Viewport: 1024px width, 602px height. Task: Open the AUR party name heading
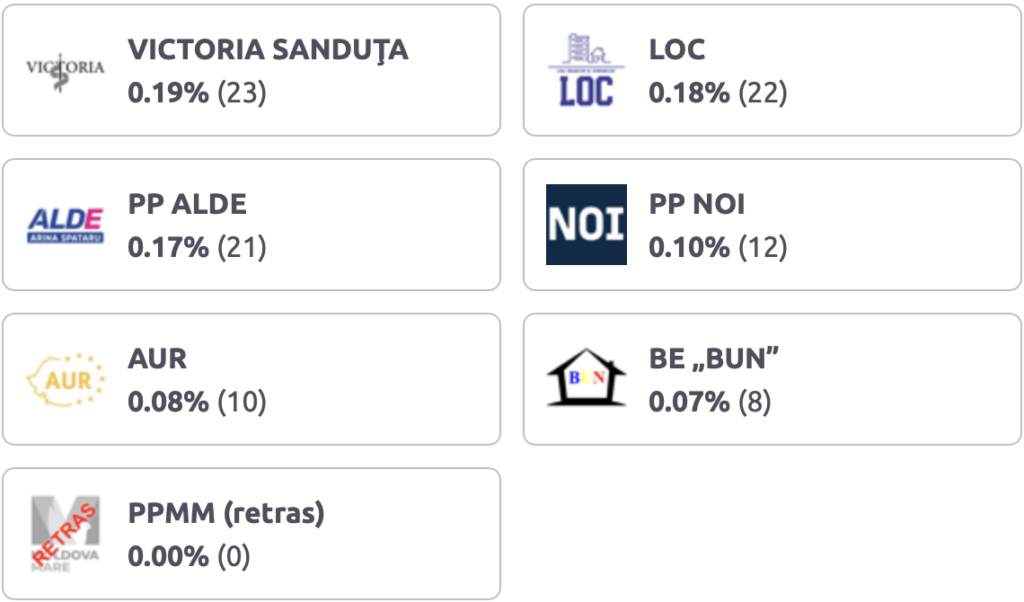(157, 359)
